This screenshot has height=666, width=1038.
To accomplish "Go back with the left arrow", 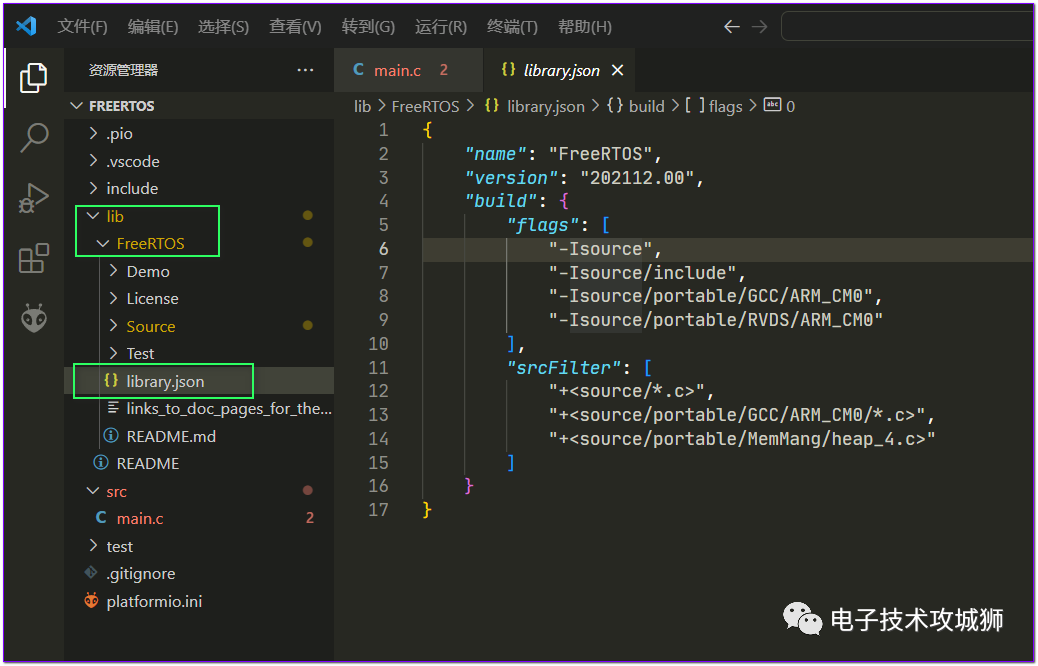I will 731,27.
